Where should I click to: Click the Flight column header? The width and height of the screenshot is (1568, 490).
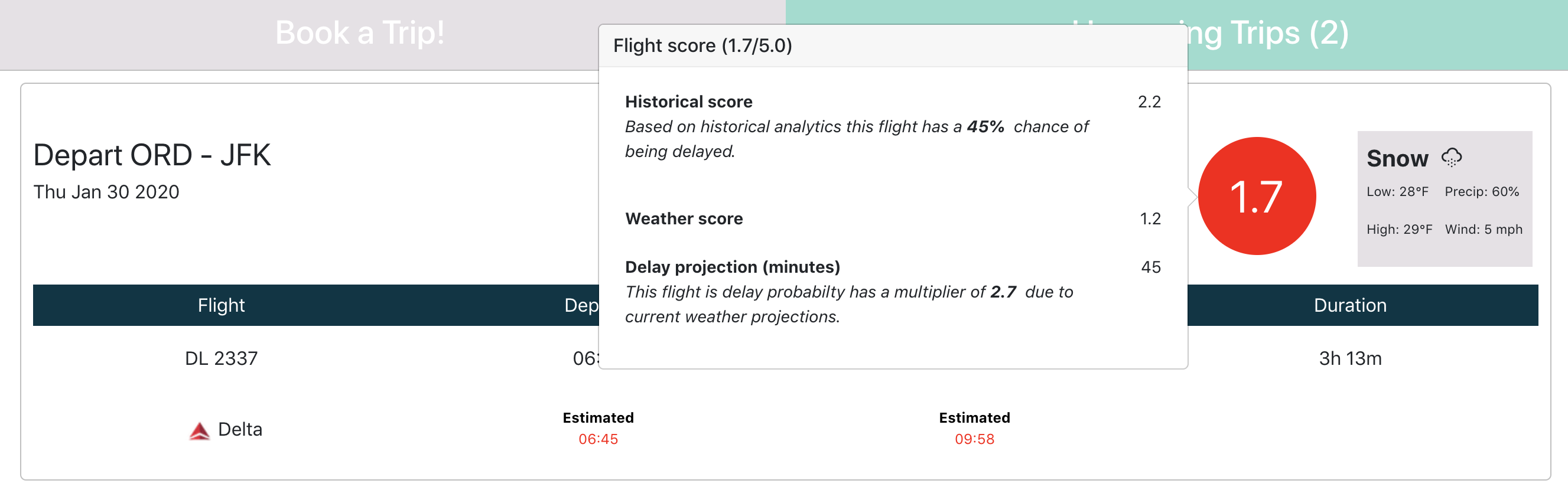pos(221,305)
